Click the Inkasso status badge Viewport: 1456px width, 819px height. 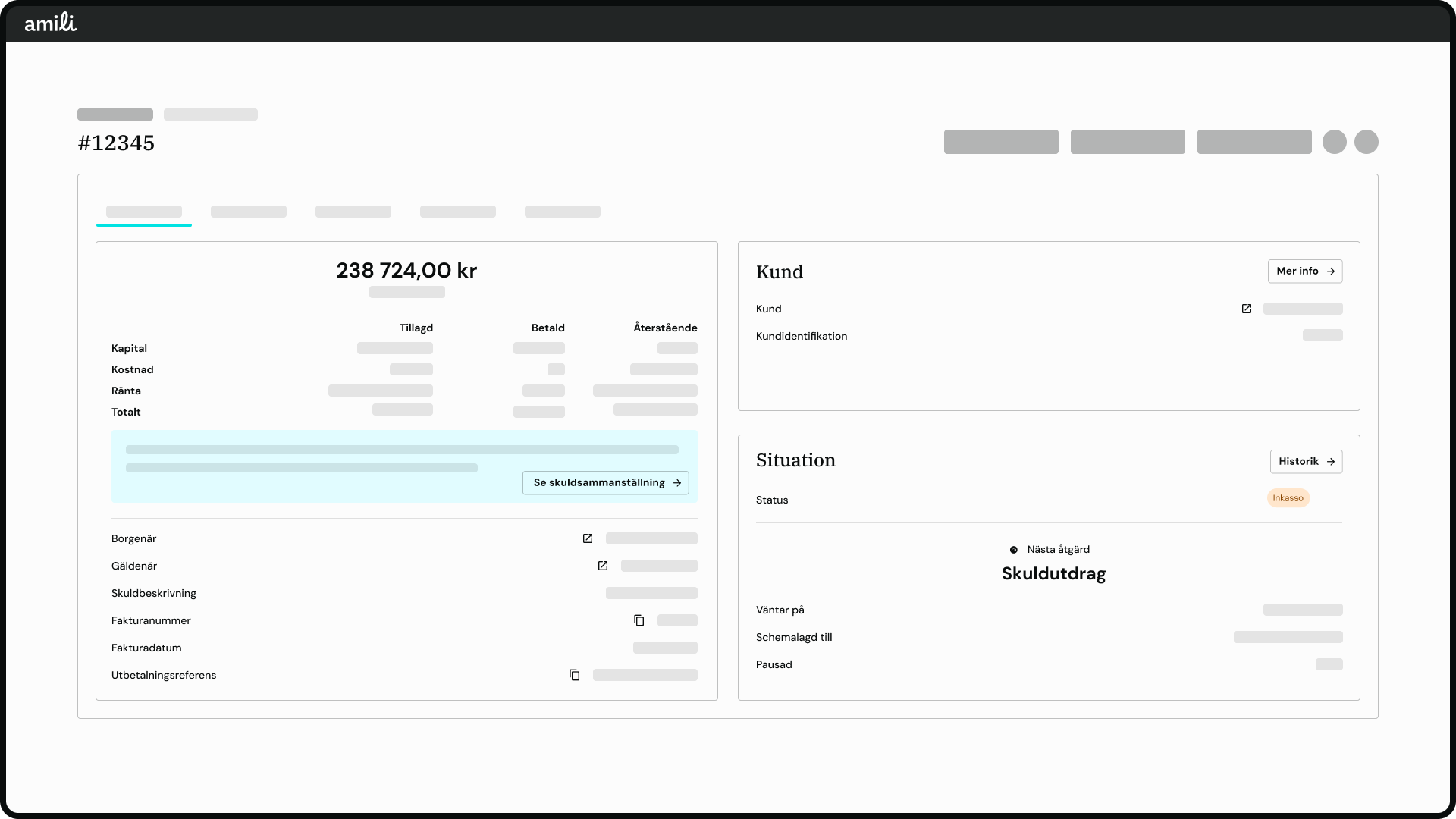click(x=1288, y=498)
